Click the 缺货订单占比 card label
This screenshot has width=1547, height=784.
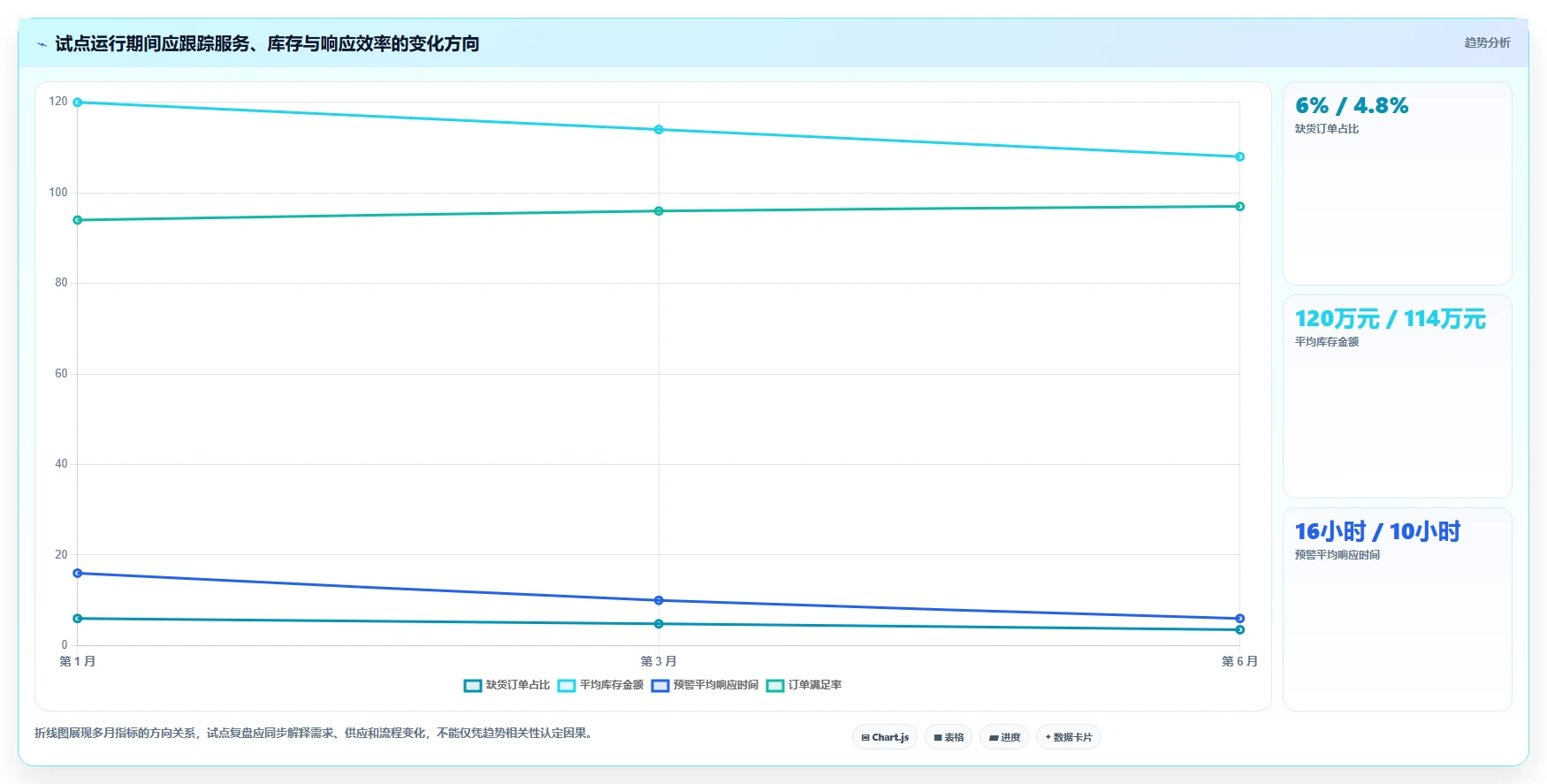[x=1327, y=129]
